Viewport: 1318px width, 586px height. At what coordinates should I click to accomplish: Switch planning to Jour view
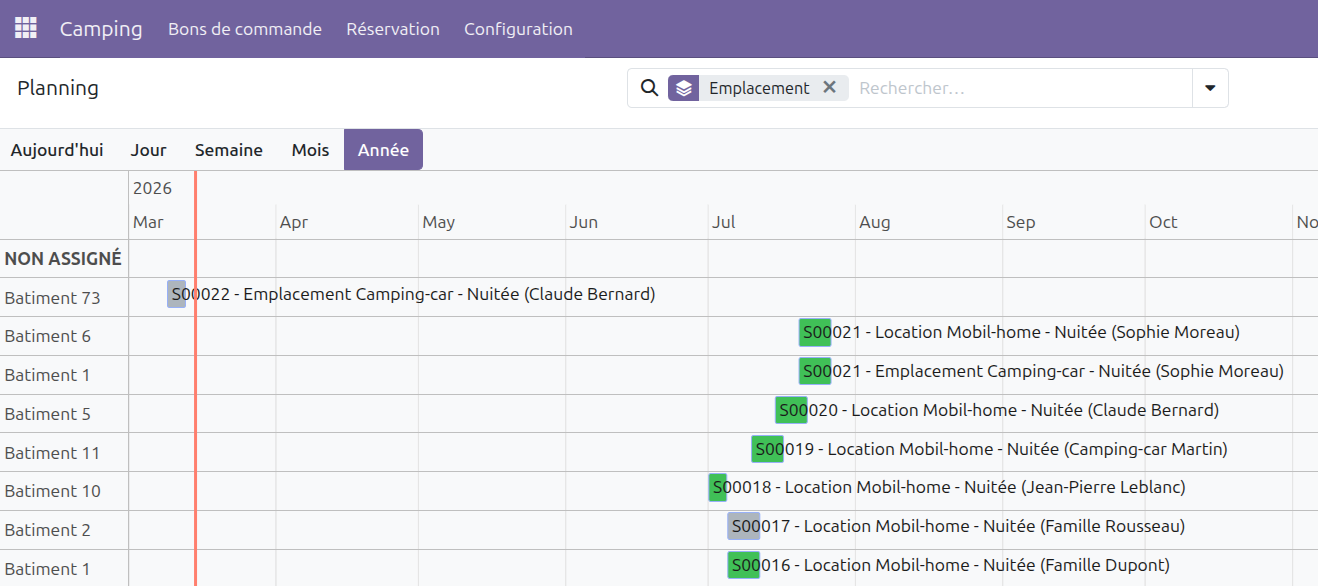pos(148,150)
